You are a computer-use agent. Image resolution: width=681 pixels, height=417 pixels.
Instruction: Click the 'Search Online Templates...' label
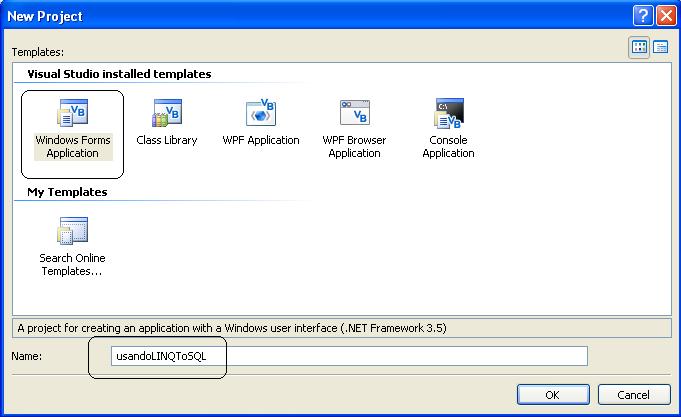[73, 265]
